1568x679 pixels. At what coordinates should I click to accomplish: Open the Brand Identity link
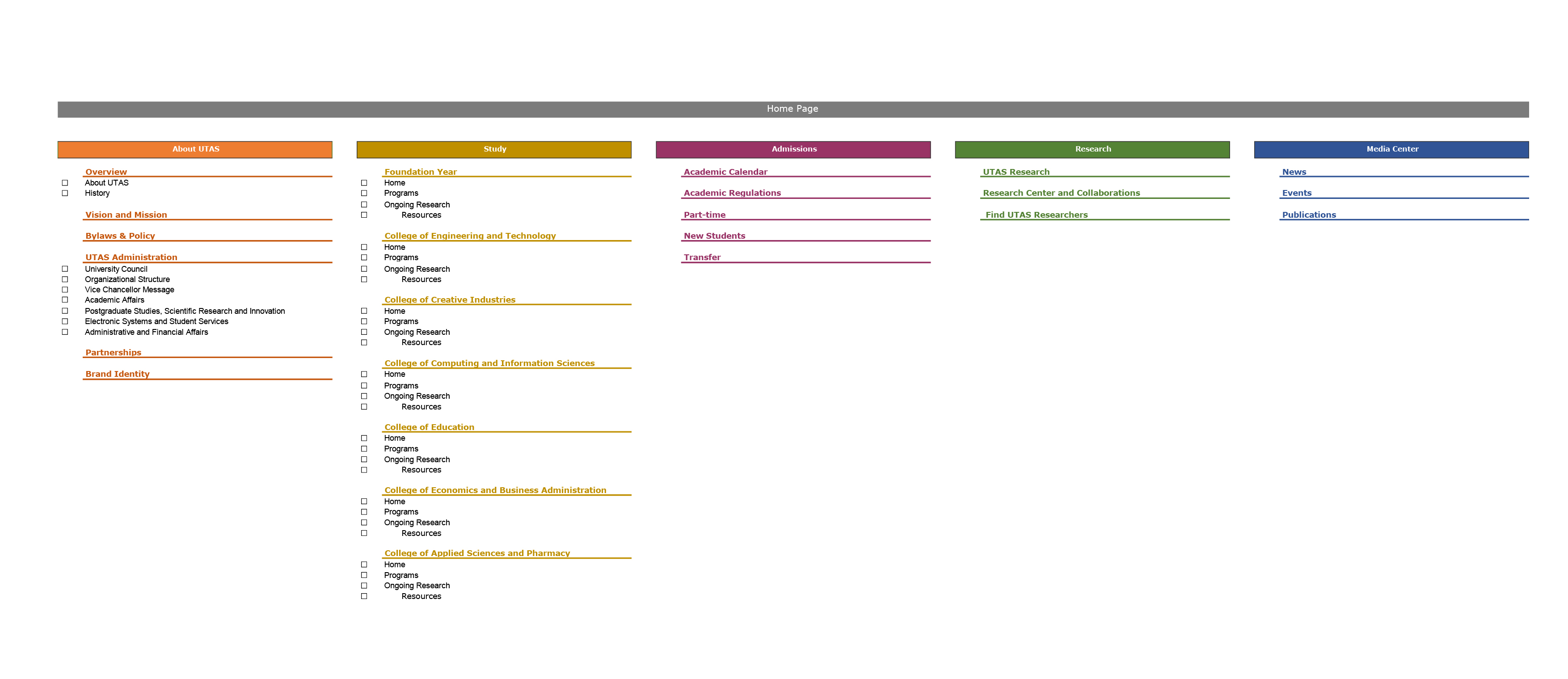point(118,374)
